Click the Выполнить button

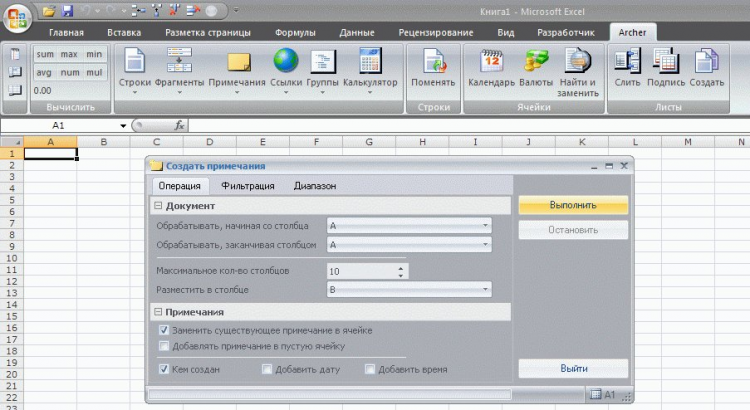573,205
